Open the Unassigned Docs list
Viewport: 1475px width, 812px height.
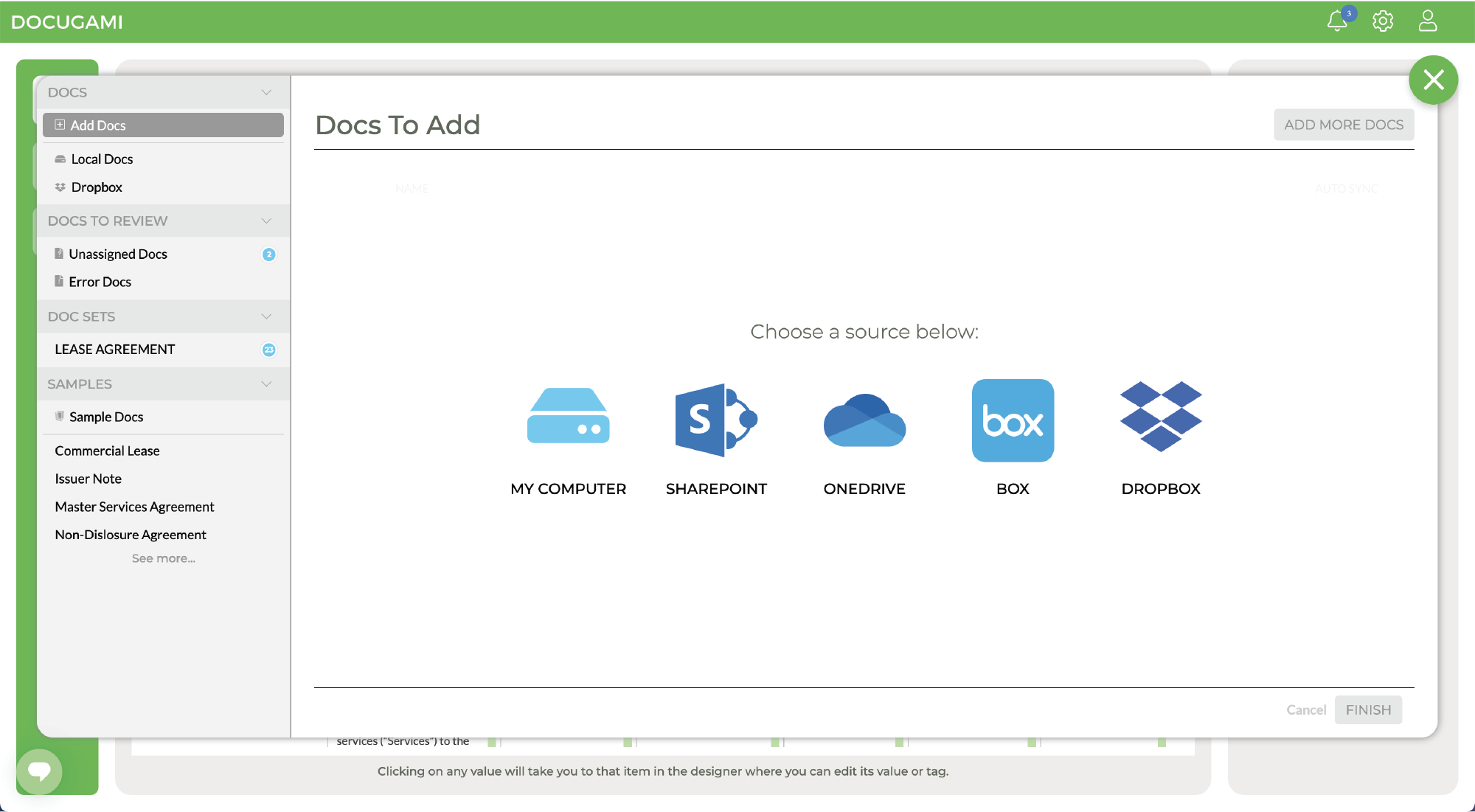[x=118, y=254]
